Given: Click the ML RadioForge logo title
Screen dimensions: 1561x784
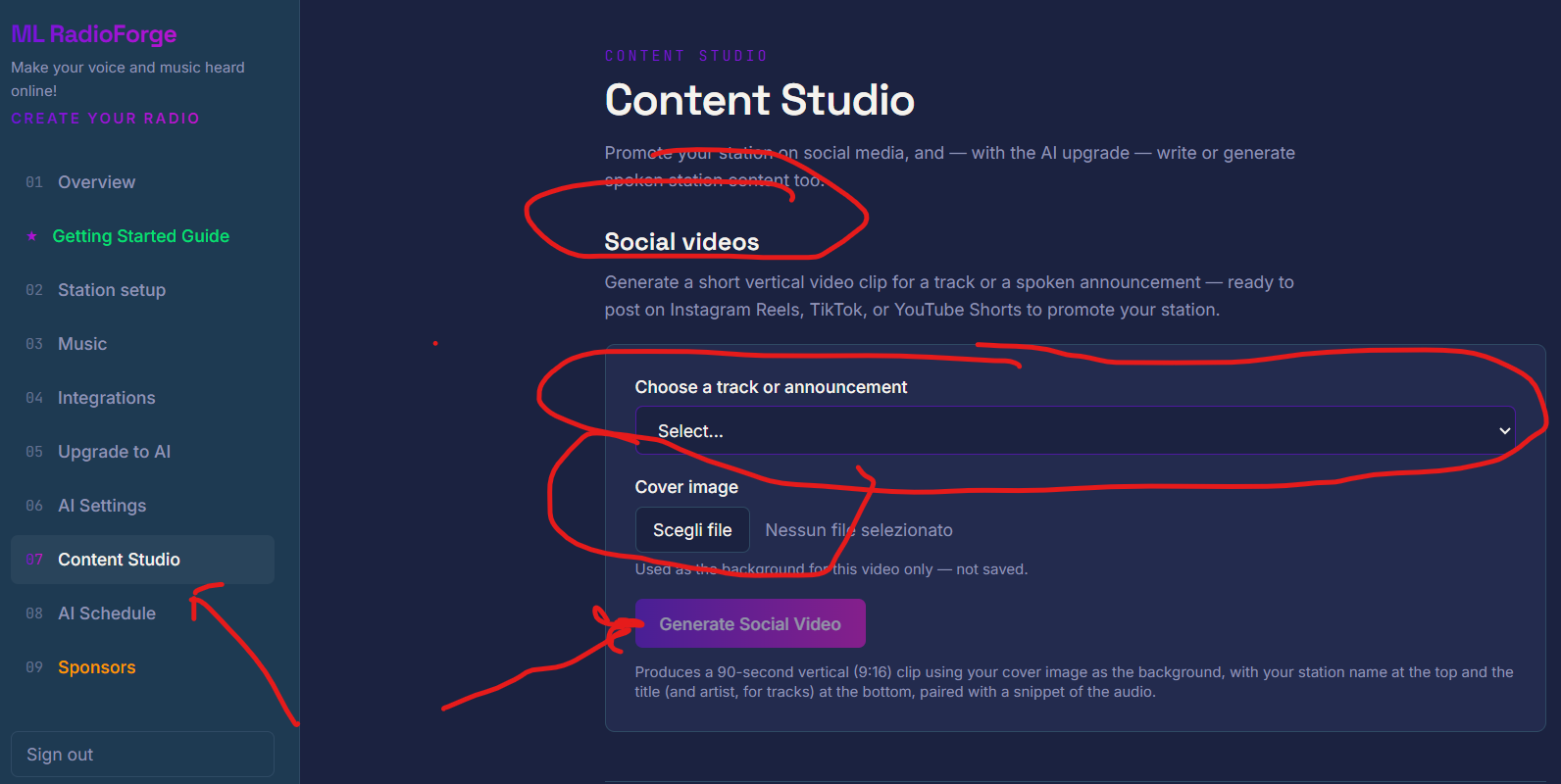Looking at the screenshot, I should pos(94,34).
